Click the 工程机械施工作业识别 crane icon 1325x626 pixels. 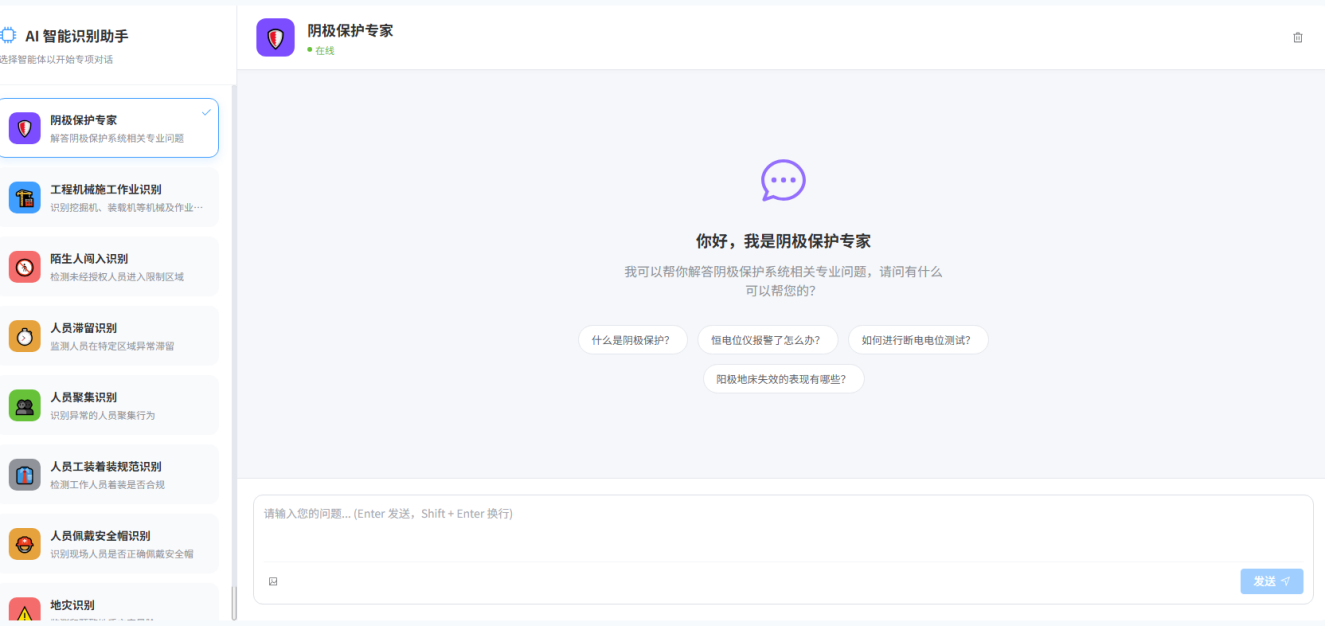click(25, 197)
